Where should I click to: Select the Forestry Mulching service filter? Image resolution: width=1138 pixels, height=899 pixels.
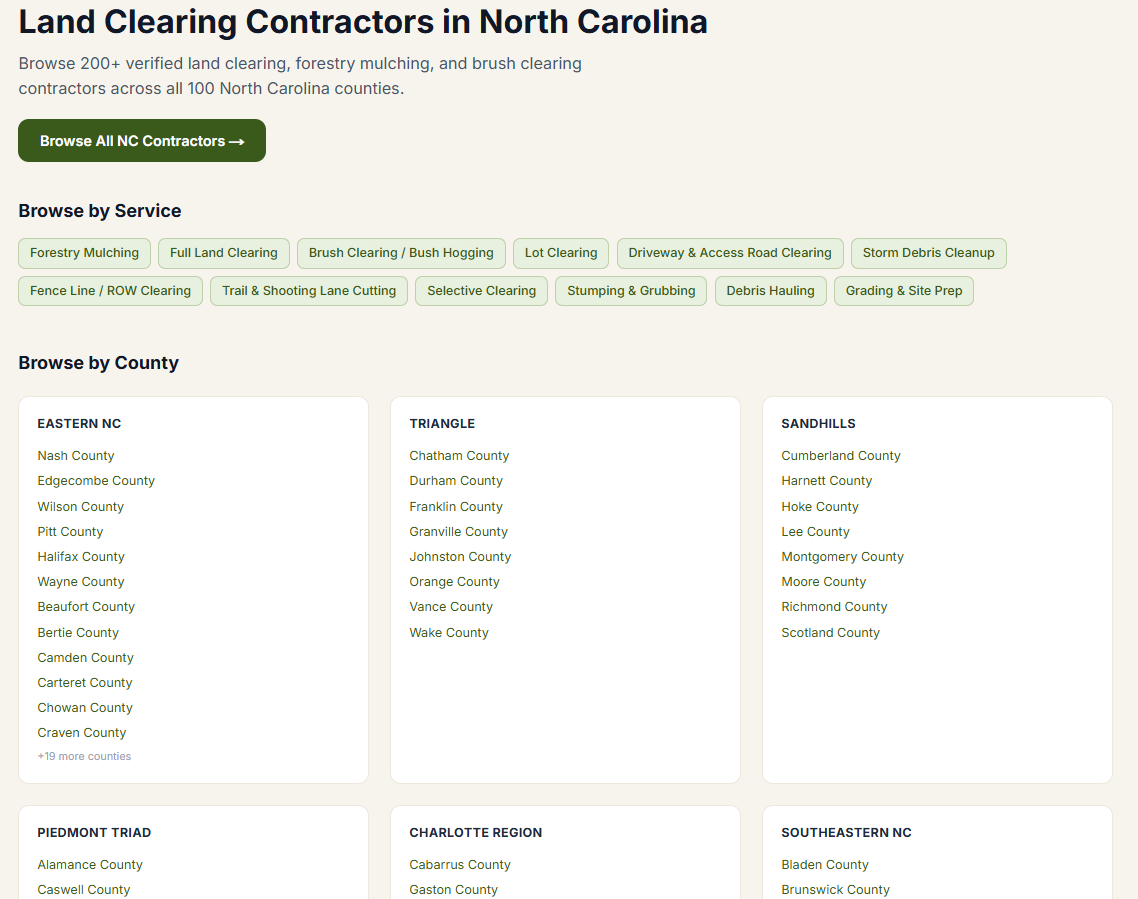point(84,253)
